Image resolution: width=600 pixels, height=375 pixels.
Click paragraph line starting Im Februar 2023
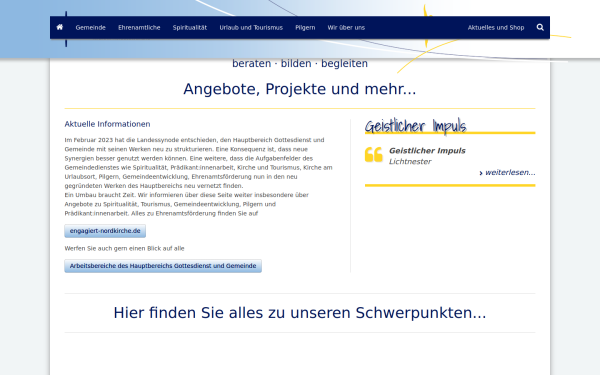click(x=194, y=140)
